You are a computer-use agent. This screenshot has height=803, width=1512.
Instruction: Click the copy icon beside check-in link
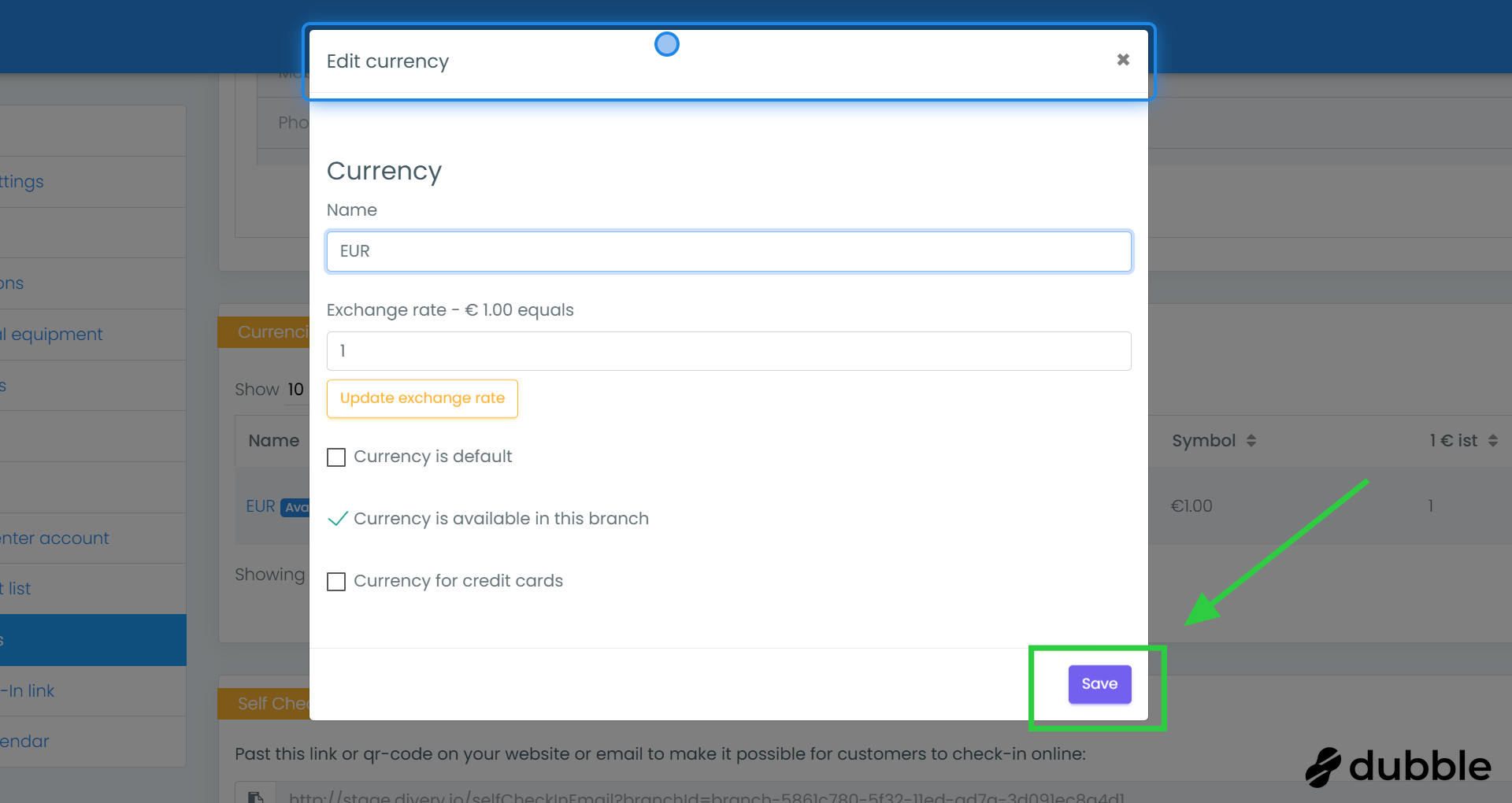click(x=255, y=796)
